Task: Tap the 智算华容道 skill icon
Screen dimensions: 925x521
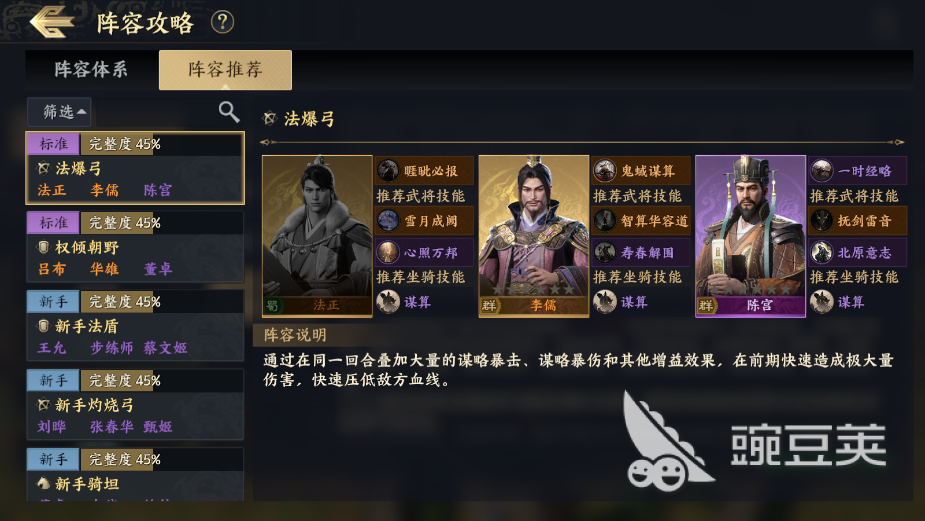Action: point(604,221)
